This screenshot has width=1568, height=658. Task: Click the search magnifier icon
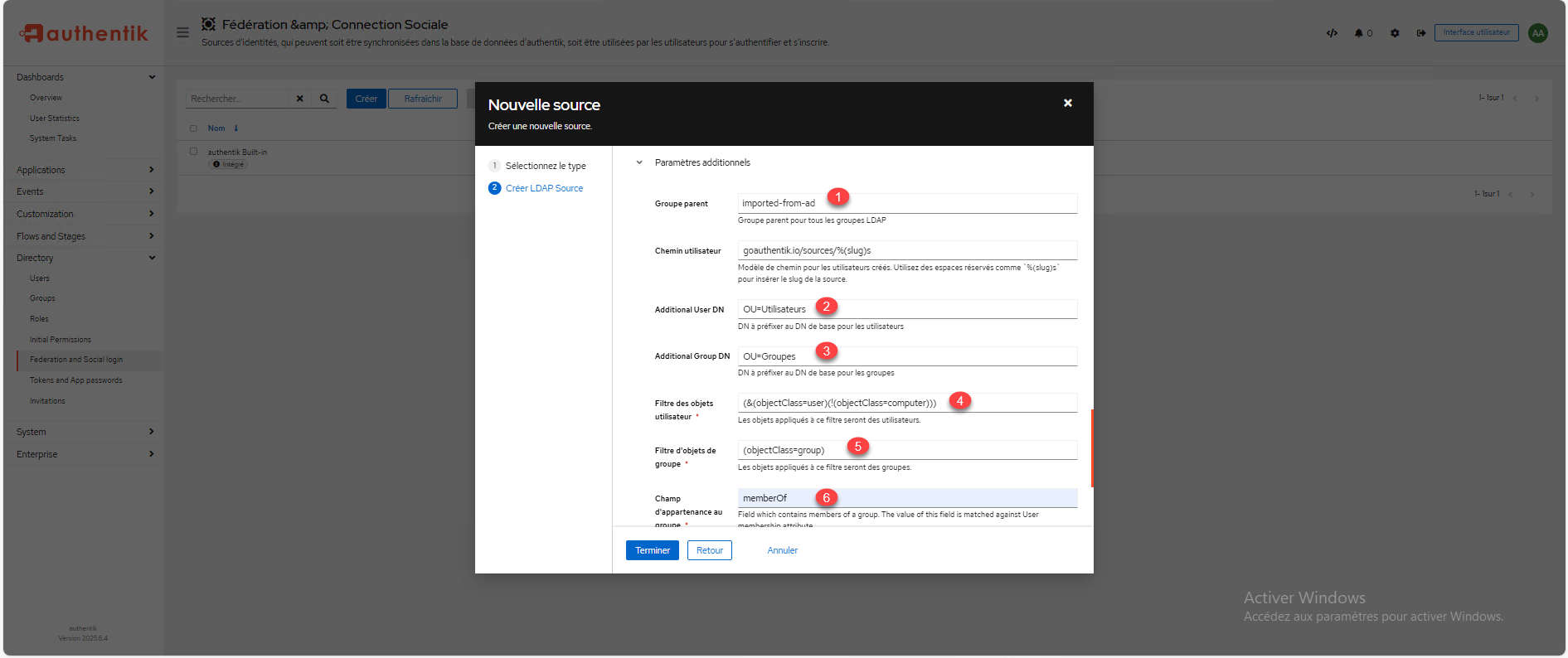tap(324, 99)
